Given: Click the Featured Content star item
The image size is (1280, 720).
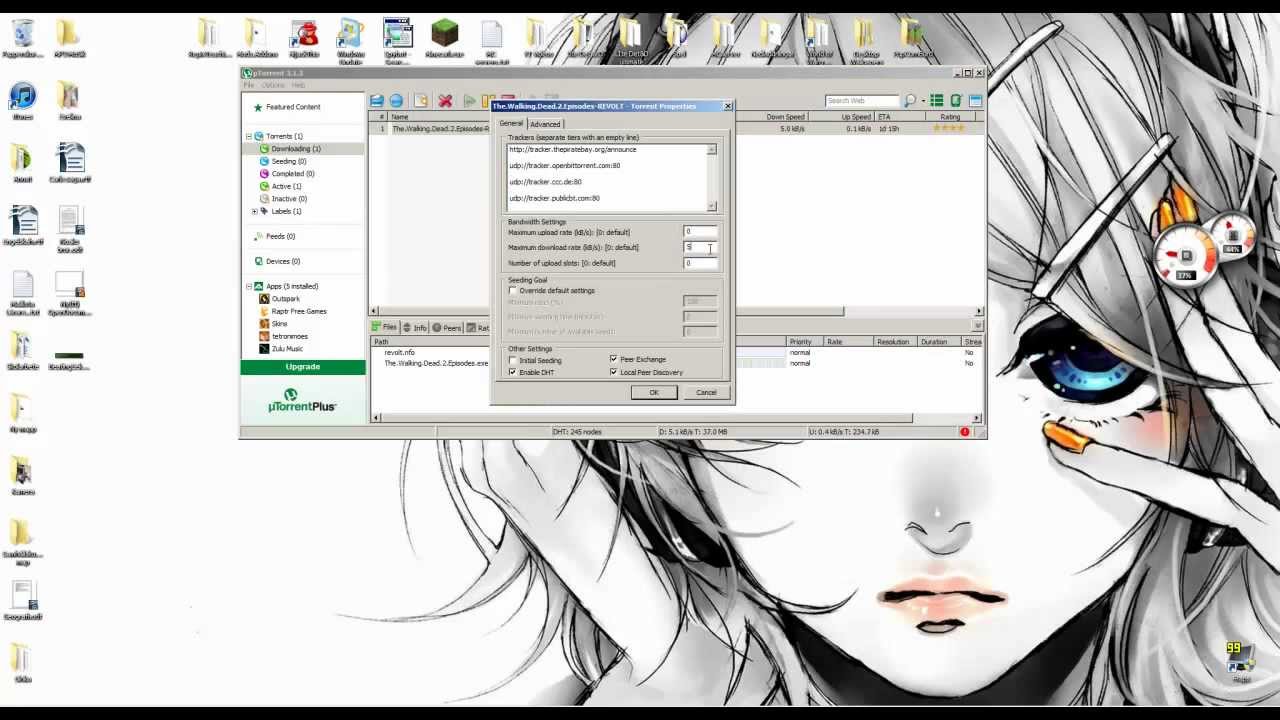Looking at the screenshot, I should pyautogui.click(x=286, y=107).
